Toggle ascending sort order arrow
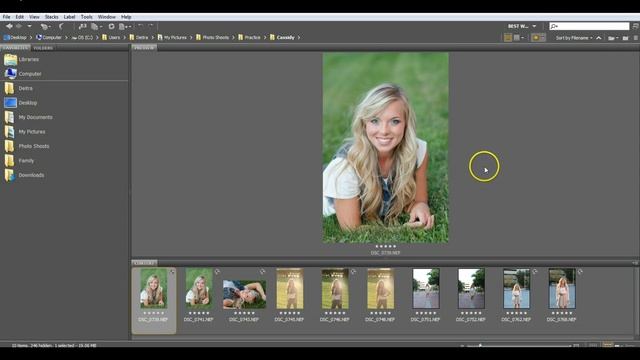The height and width of the screenshot is (360, 640). click(x=599, y=38)
